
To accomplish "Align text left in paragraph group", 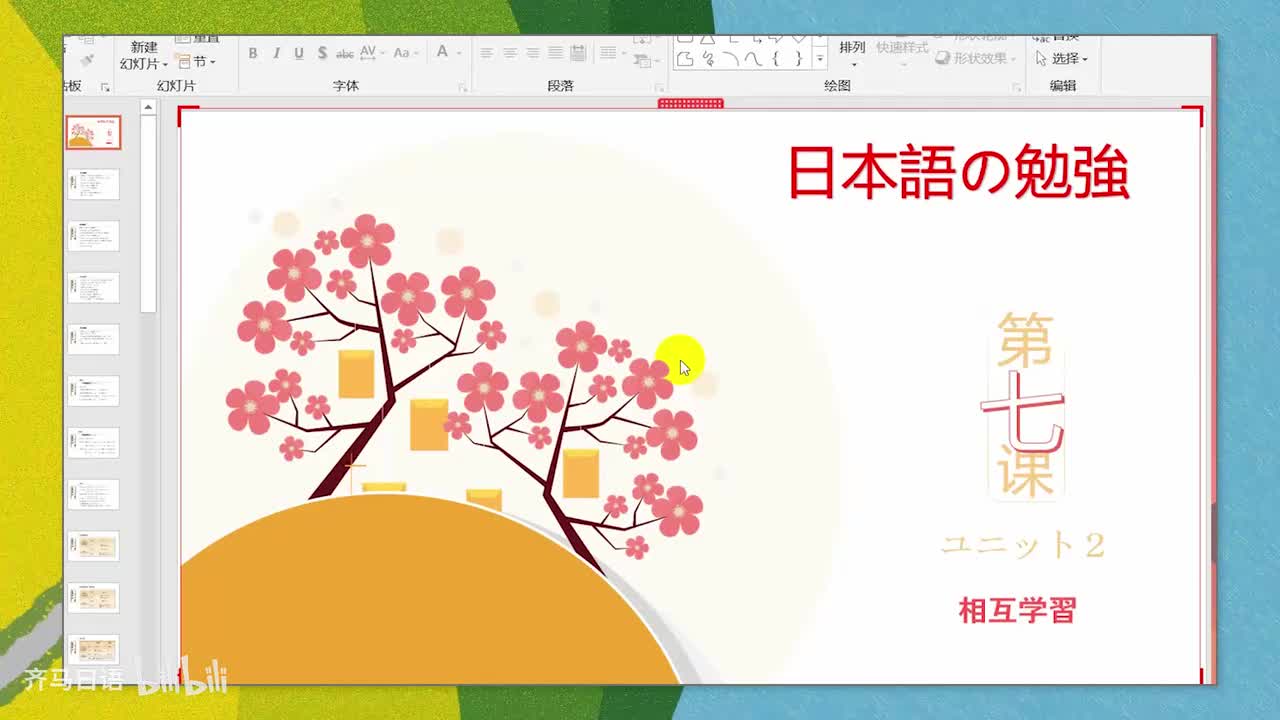I will point(487,53).
